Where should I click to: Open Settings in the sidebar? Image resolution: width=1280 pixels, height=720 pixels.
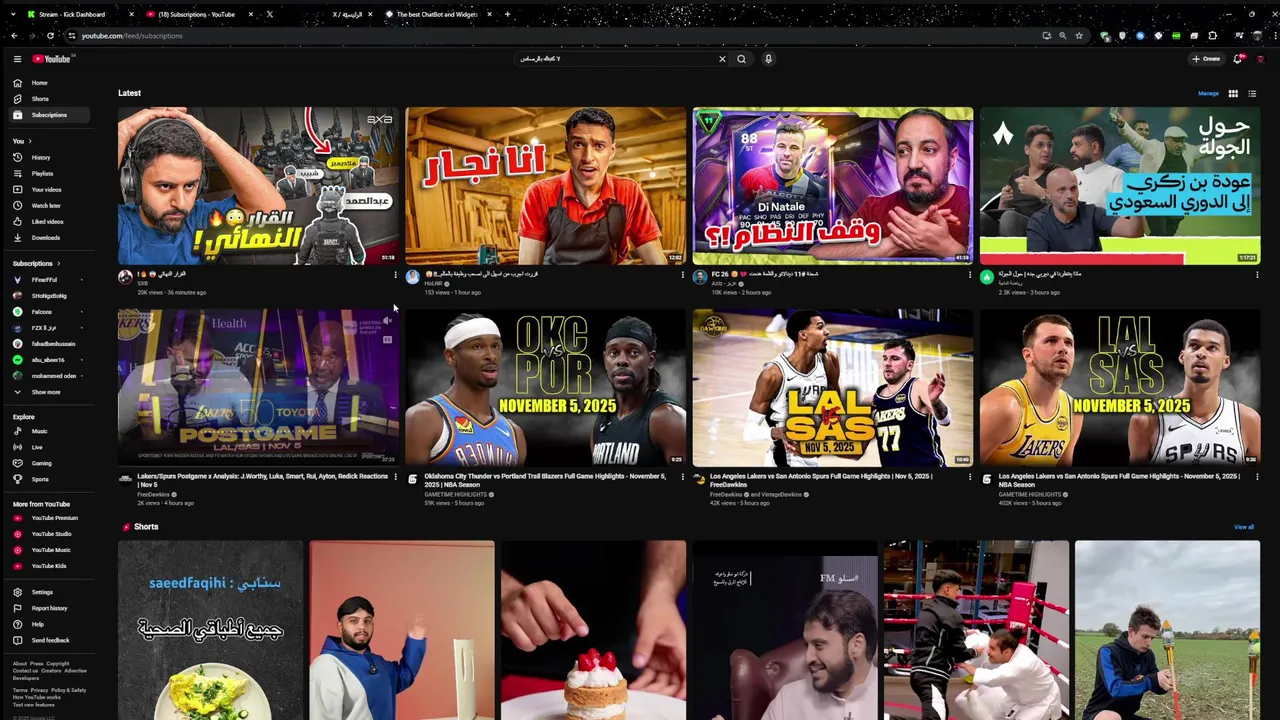point(50,592)
